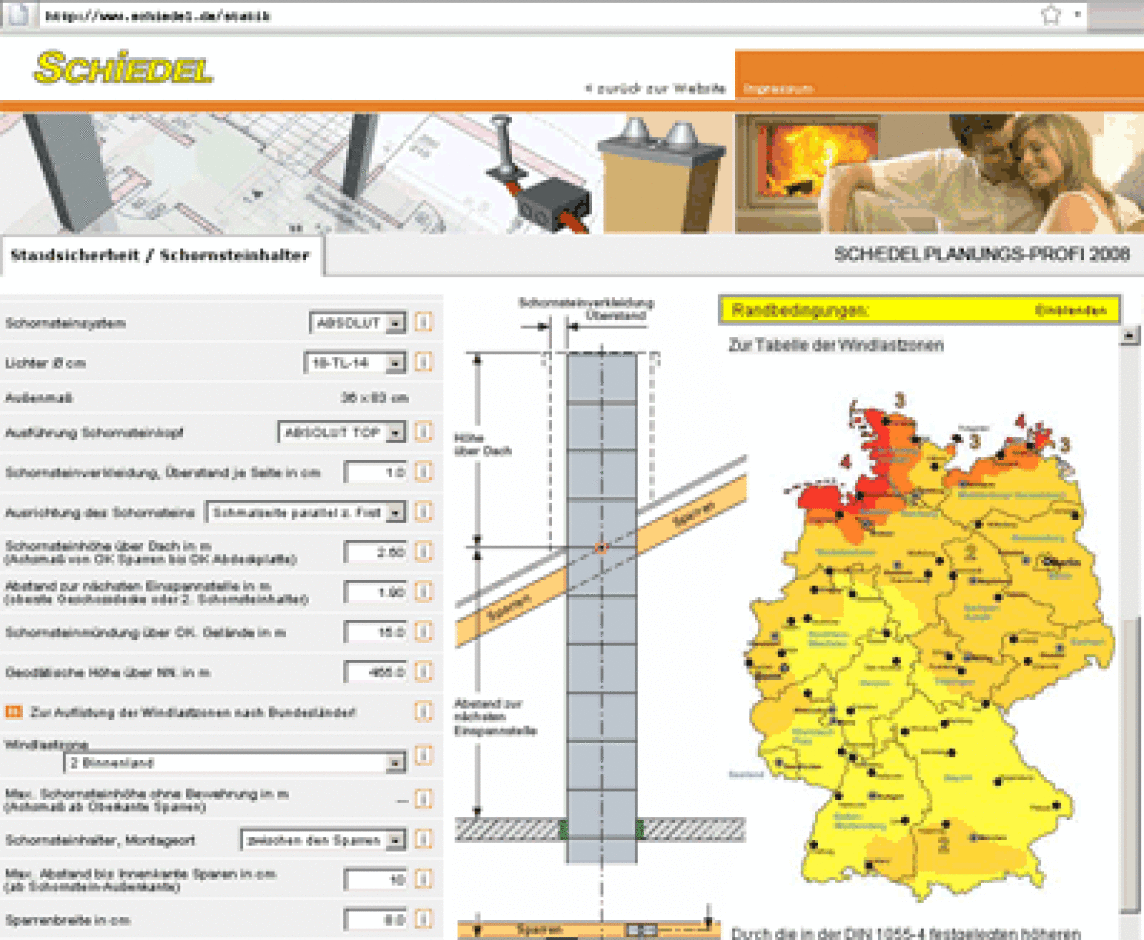Viewport: 1144px width, 940px height.
Task: Follow the 'zurück zur Website' link
Action: click(655, 89)
